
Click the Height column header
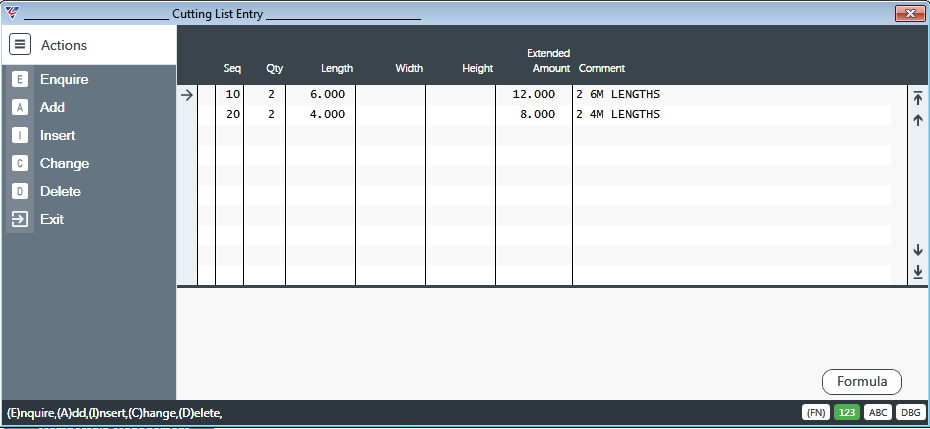tap(477, 68)
